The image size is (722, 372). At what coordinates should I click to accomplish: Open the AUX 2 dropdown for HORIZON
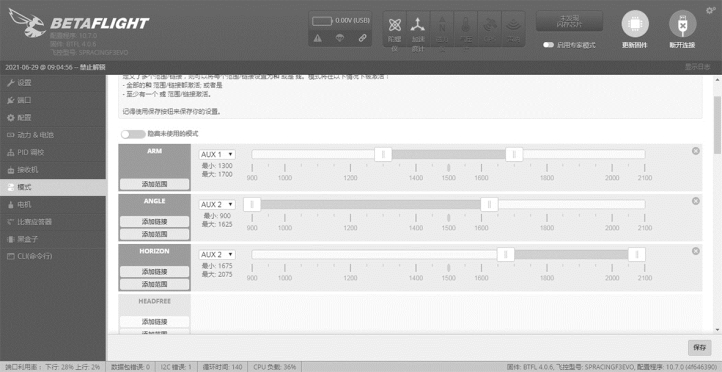tap(217, 255)
